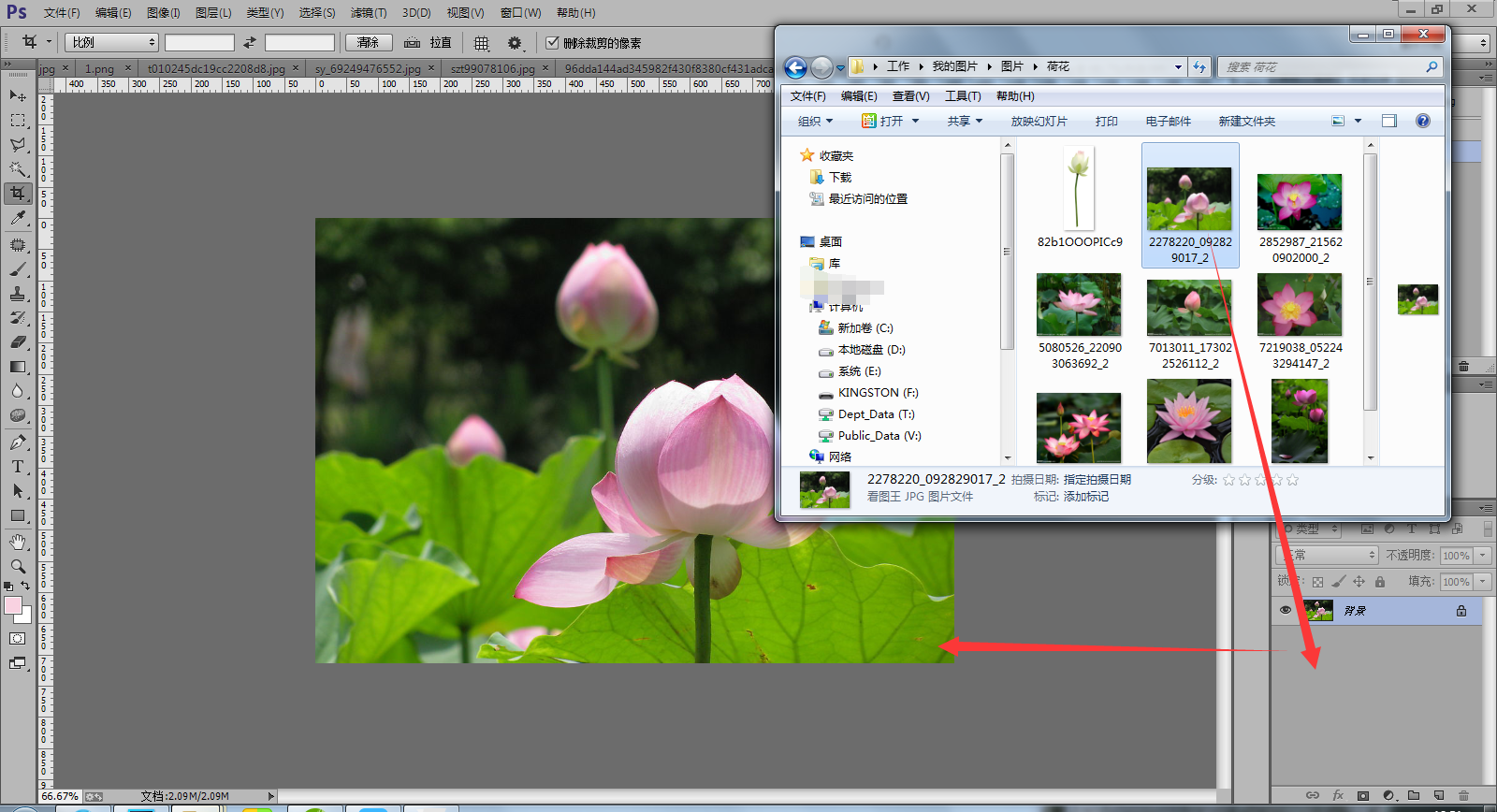Select the Horizontal Type tool

[x=18, y=467]
